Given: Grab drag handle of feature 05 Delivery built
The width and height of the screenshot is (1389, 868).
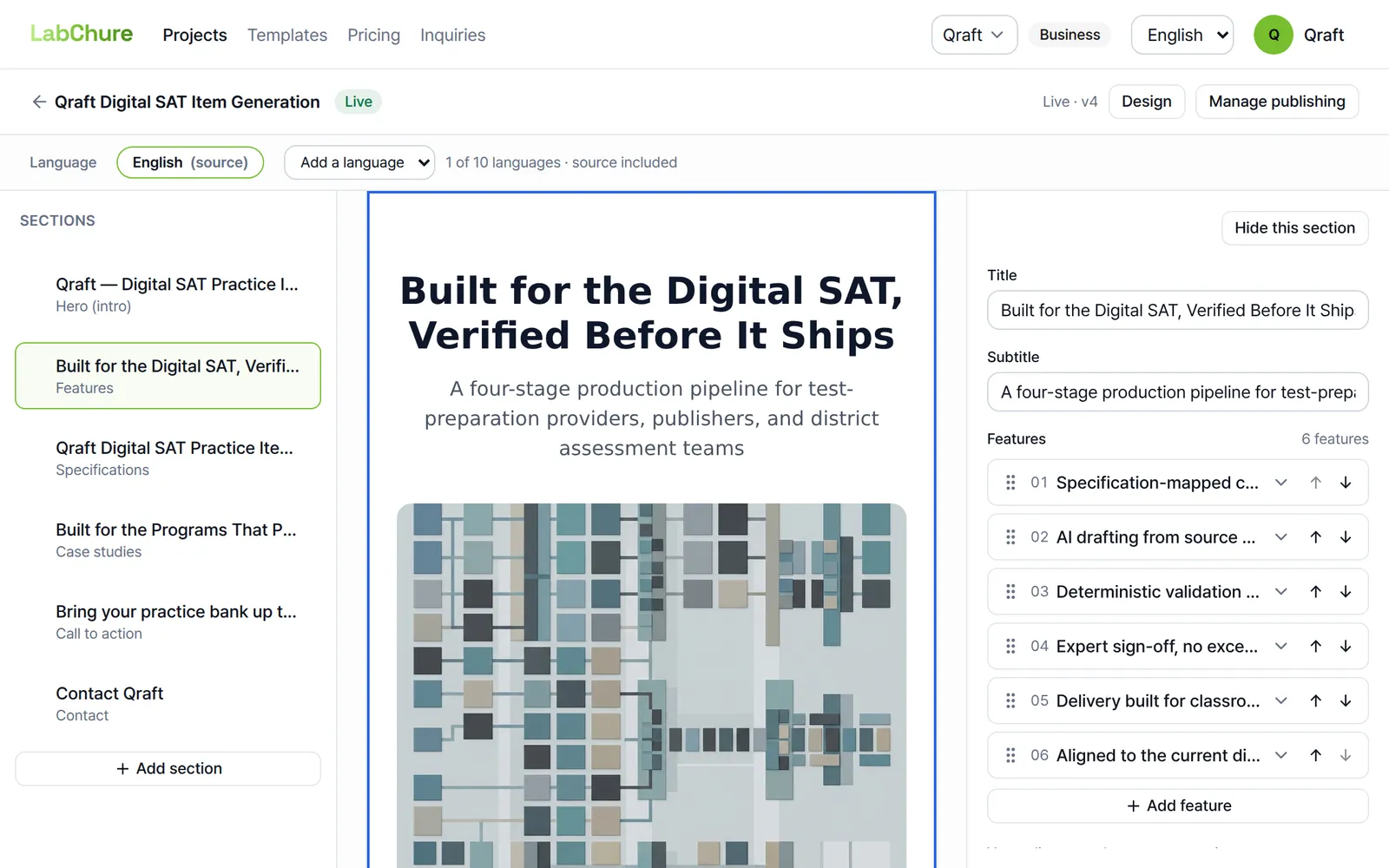Looking at the screenshot, I should pyautogui.click(x=1010, y=700).
